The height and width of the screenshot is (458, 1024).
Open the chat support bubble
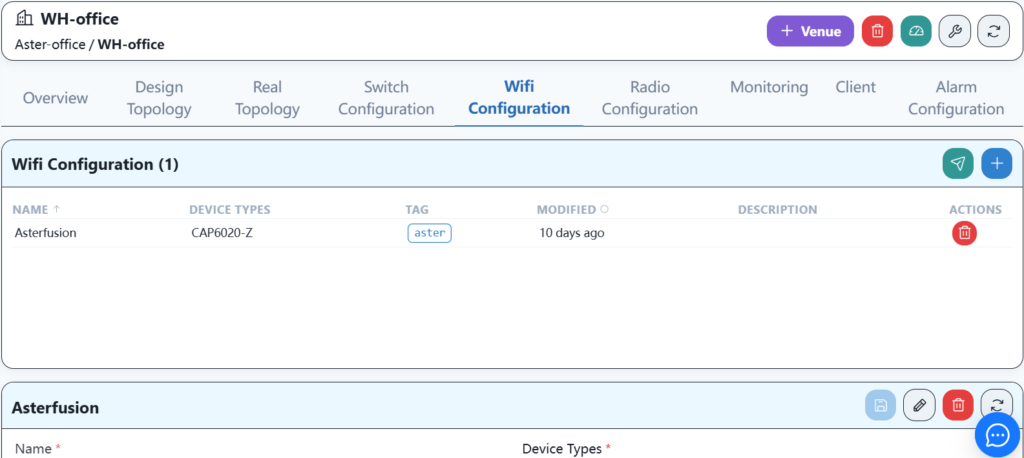[x=997, y=435]
